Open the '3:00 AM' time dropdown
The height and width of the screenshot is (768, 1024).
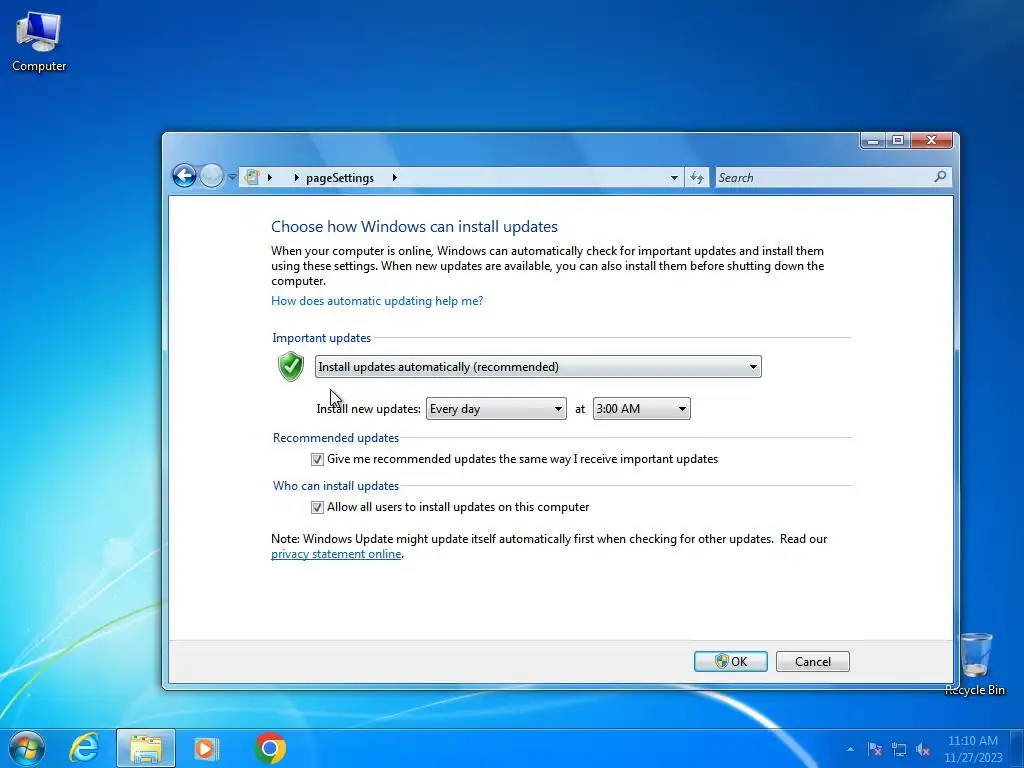tap(641, 409)
